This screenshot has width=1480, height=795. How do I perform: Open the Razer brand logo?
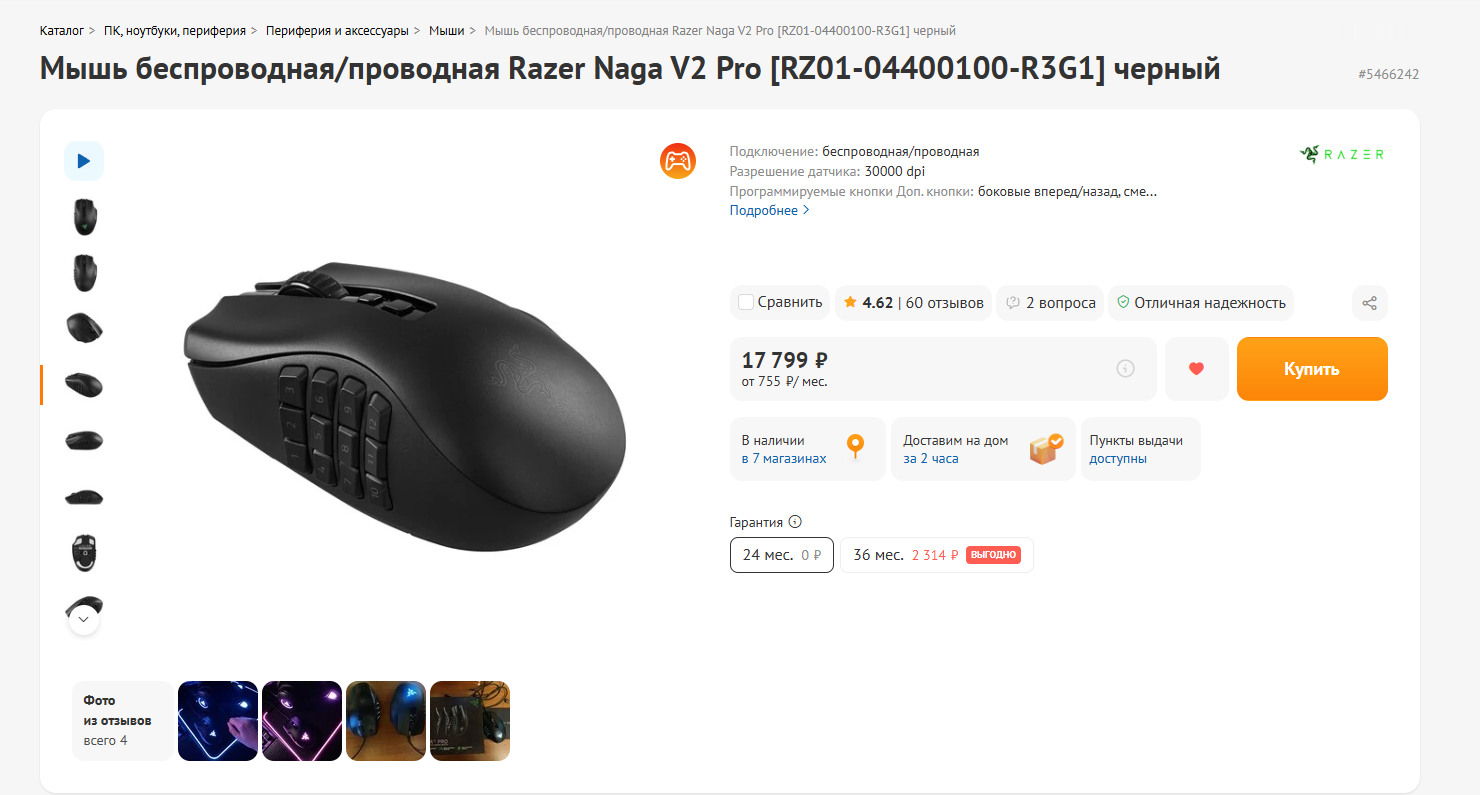(1342, 154)
